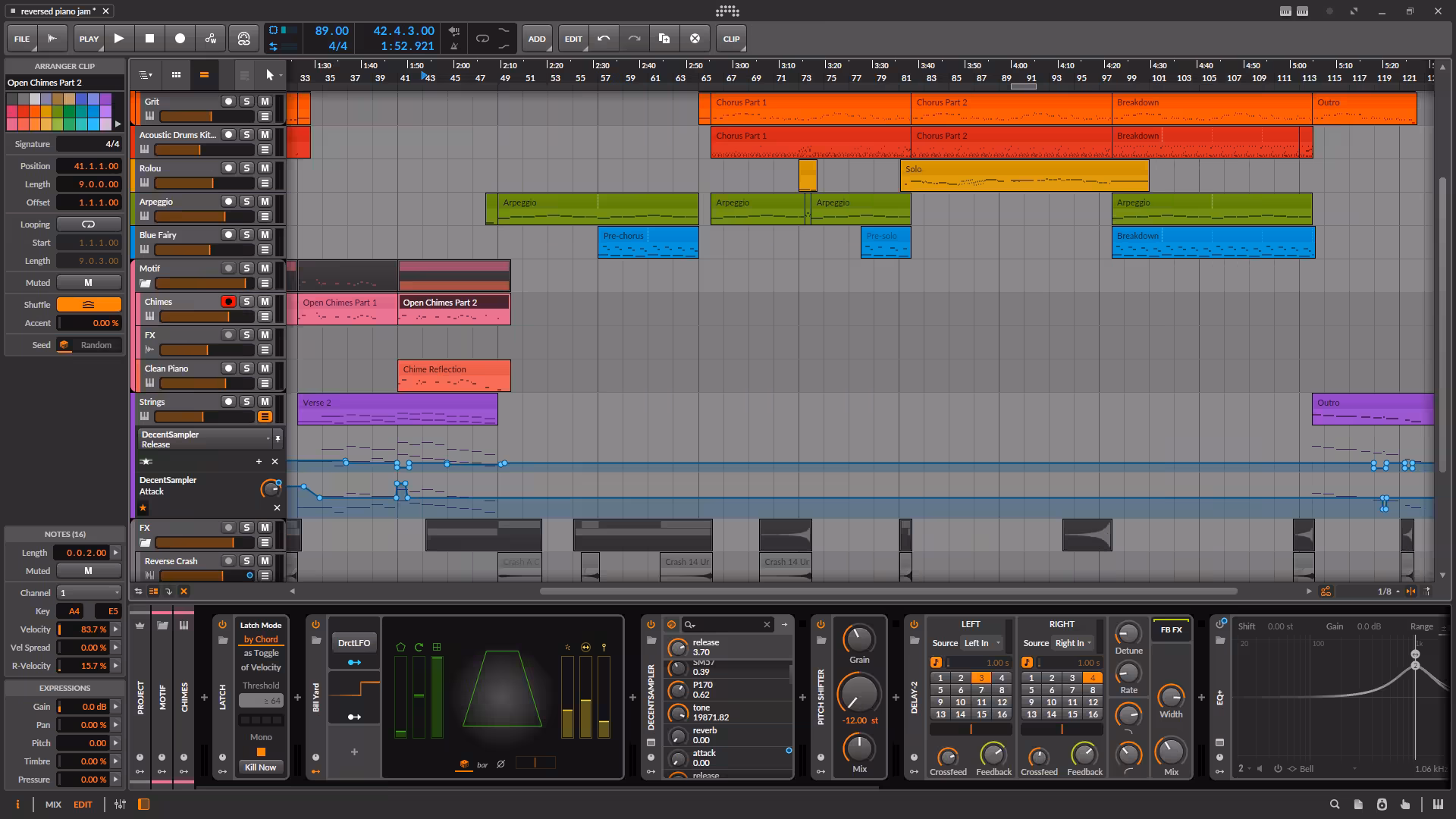The image size is (1456, 819).
Task: Open the FILE menu
Action: click(x=21, y=38)
